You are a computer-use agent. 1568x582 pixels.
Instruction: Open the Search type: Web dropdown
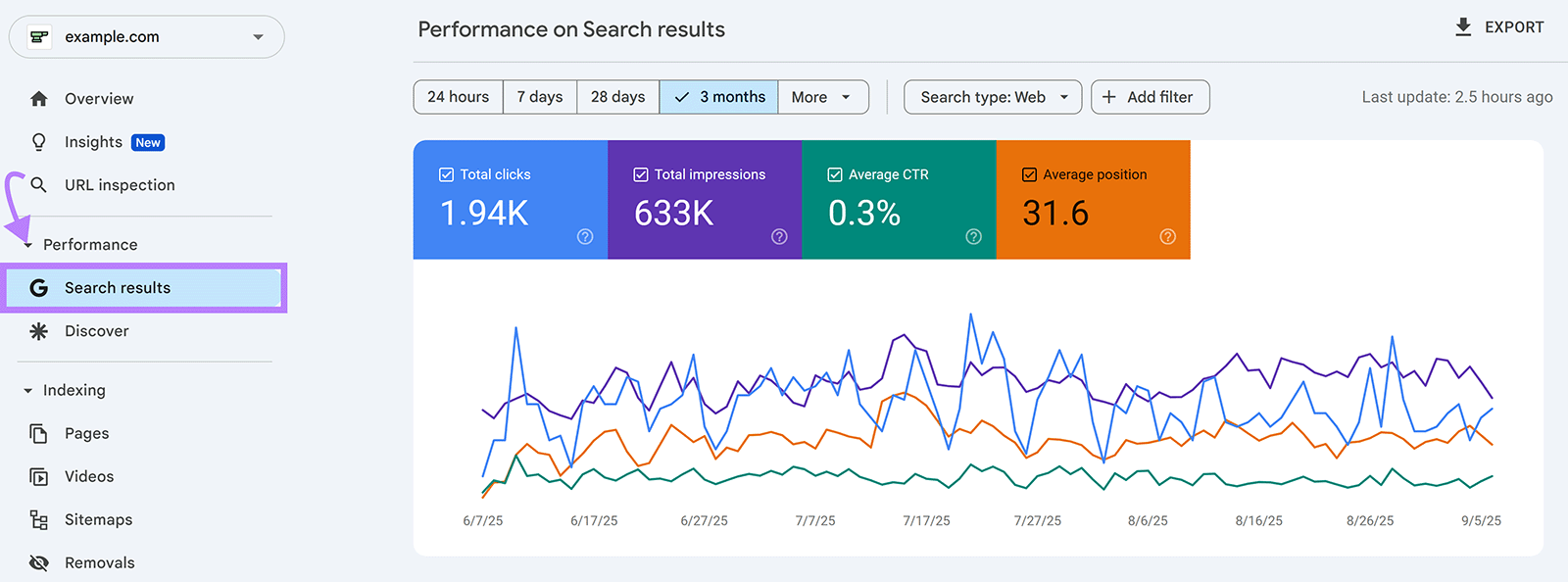(x=992, y=97)
